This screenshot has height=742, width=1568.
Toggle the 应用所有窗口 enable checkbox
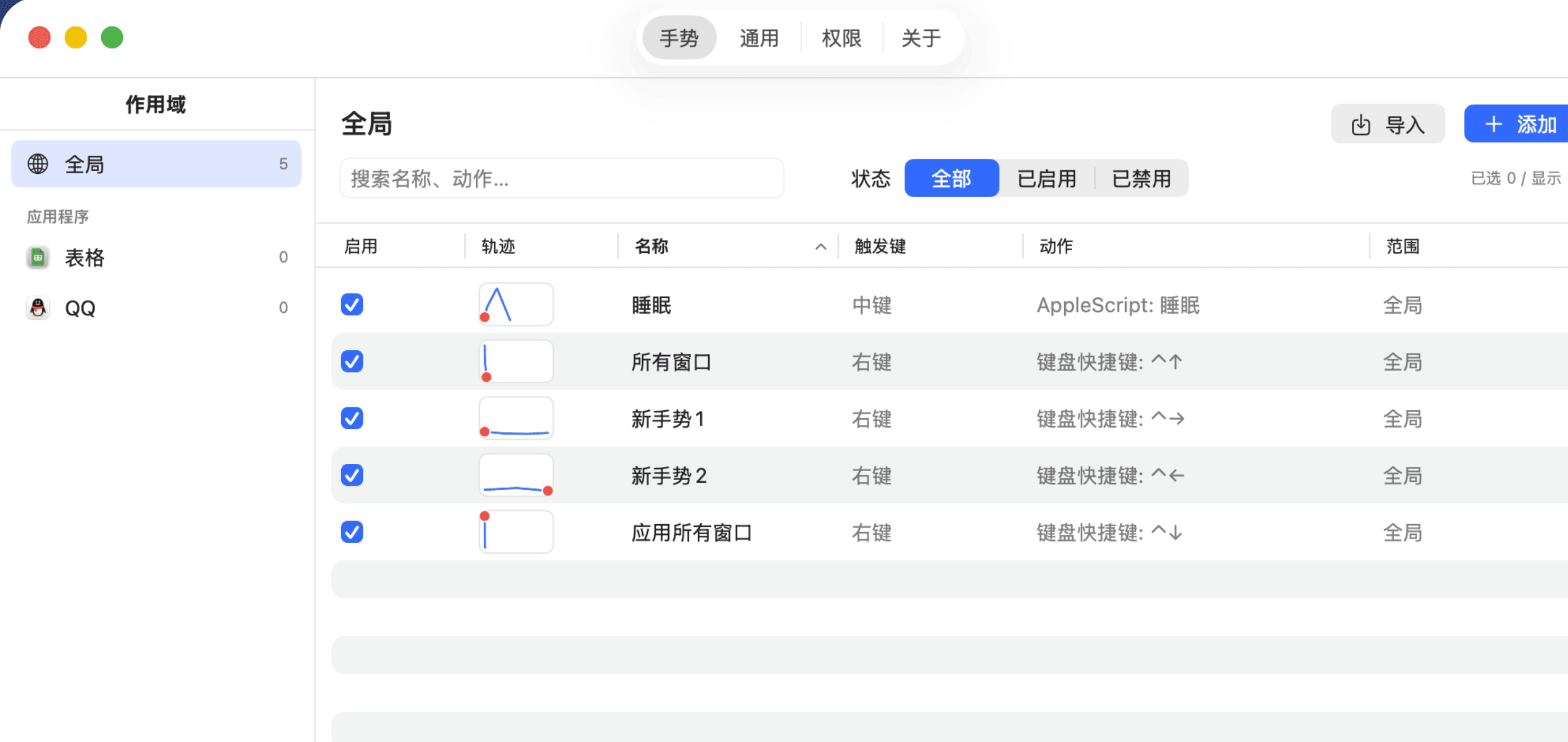[x=352, y=532]
